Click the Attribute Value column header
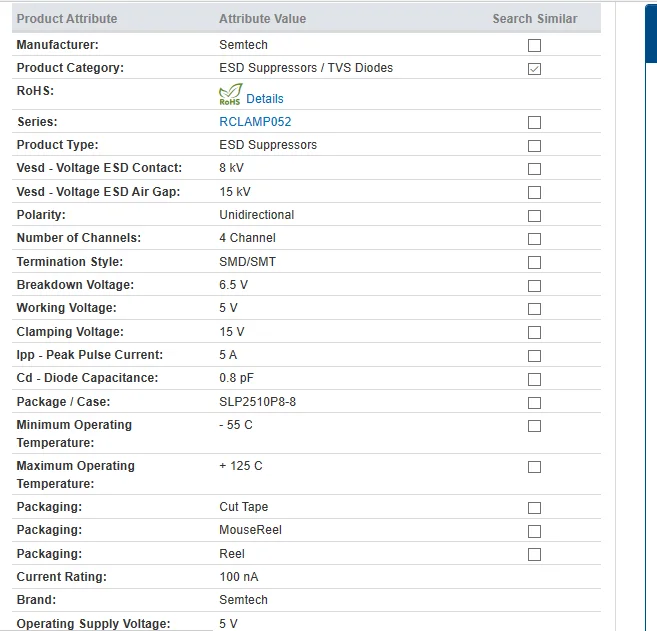Viewport: 657px width, 631px height. 263,19
